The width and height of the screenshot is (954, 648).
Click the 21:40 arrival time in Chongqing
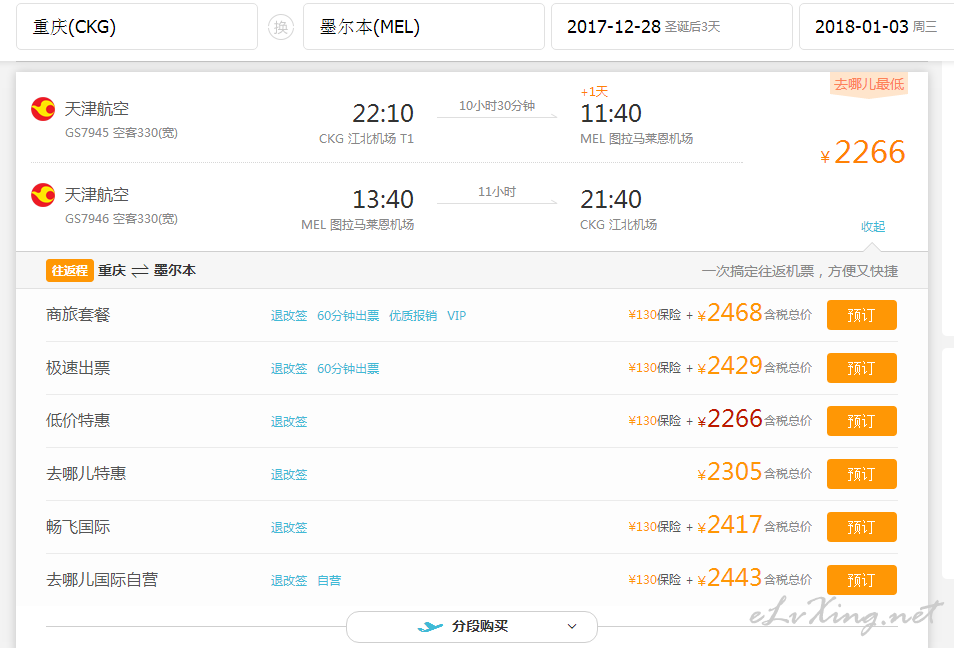pyautogui.click(x=611, y=200)
